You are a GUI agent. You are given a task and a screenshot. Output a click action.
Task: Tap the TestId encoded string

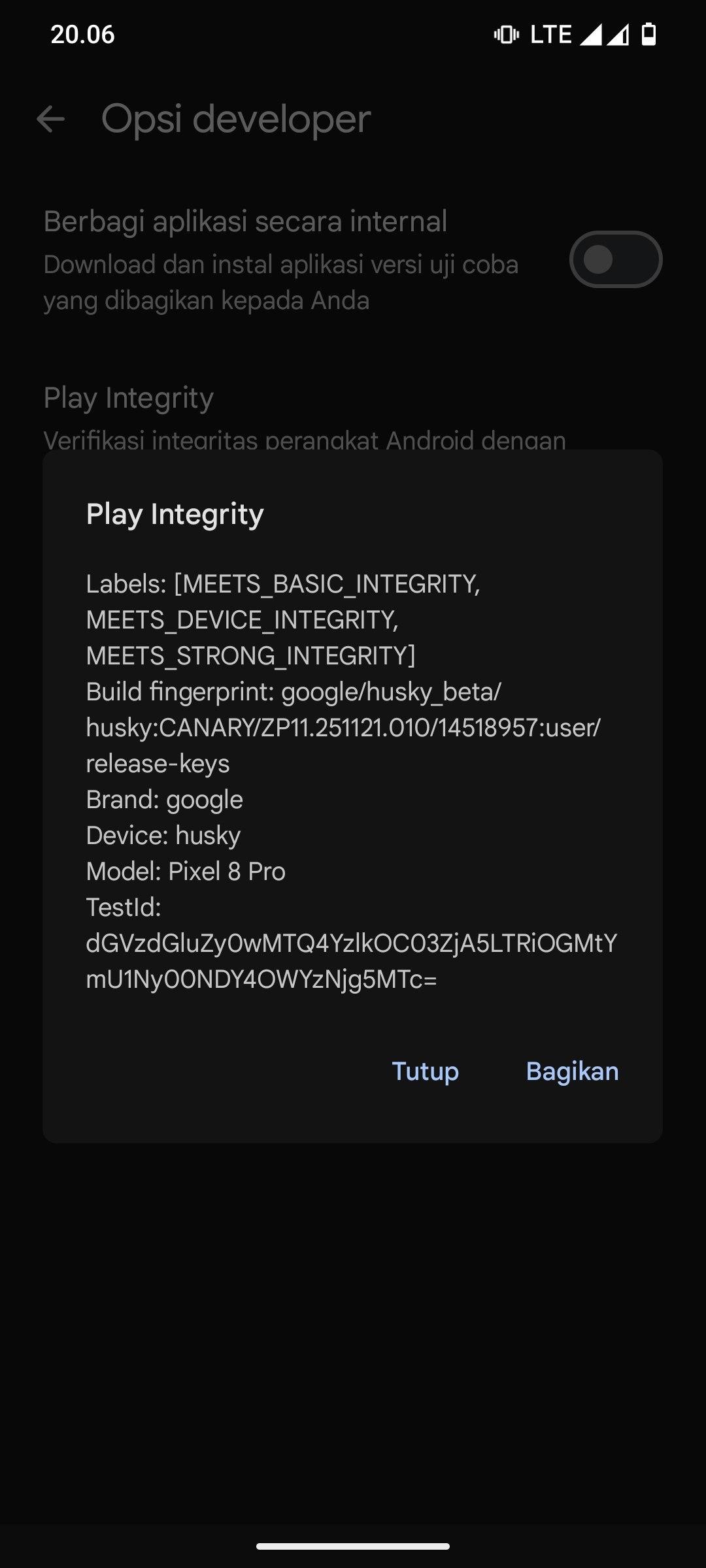351,961
